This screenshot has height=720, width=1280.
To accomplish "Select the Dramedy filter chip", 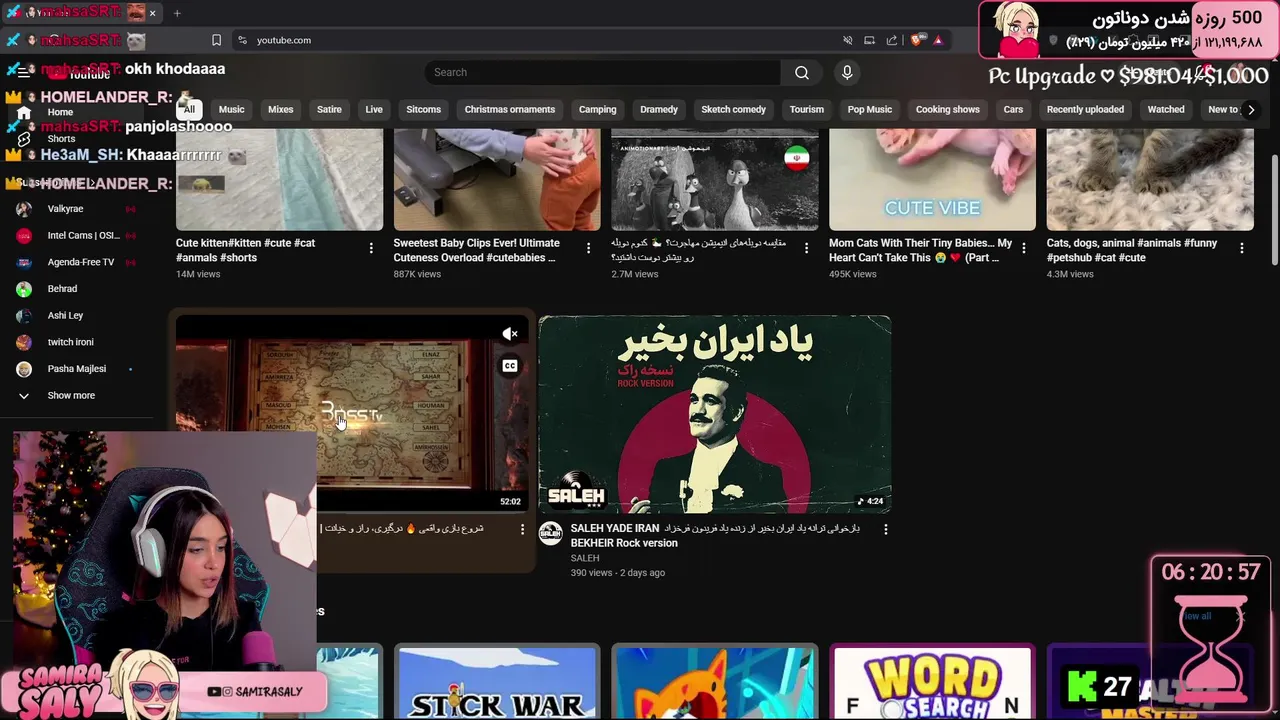I will coord(659,109).
